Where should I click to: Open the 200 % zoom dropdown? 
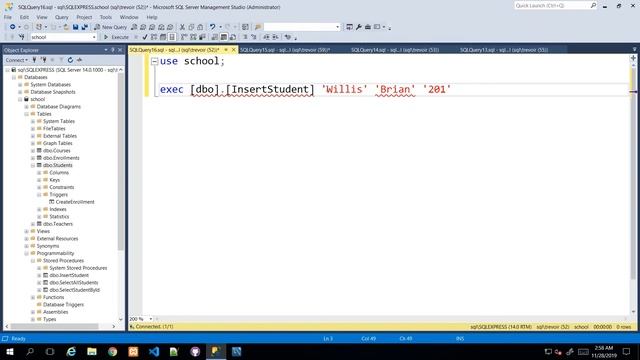(x=151, y=319)
